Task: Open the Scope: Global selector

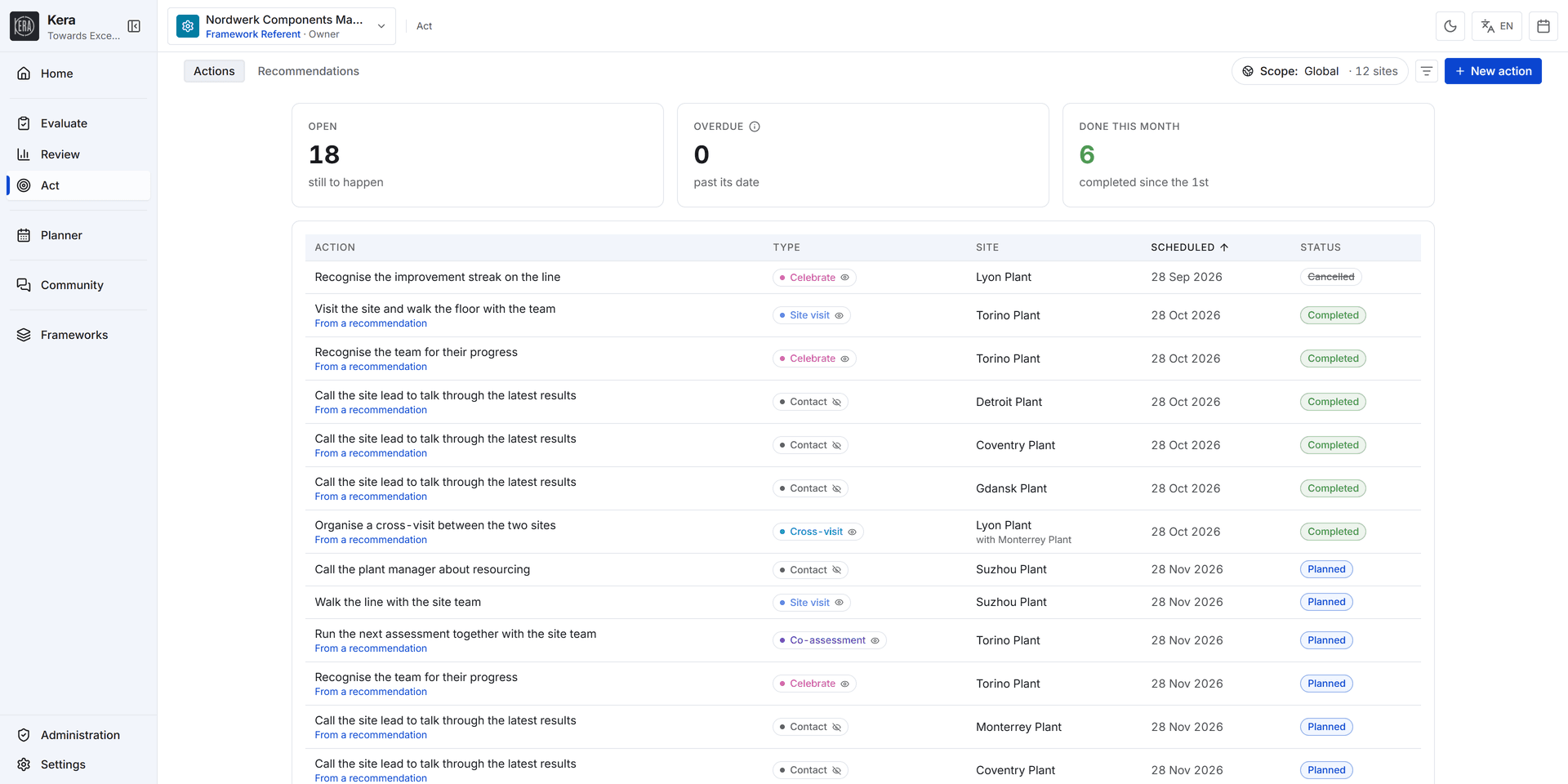Action: pyautogui.click(x=1320, y=71)
